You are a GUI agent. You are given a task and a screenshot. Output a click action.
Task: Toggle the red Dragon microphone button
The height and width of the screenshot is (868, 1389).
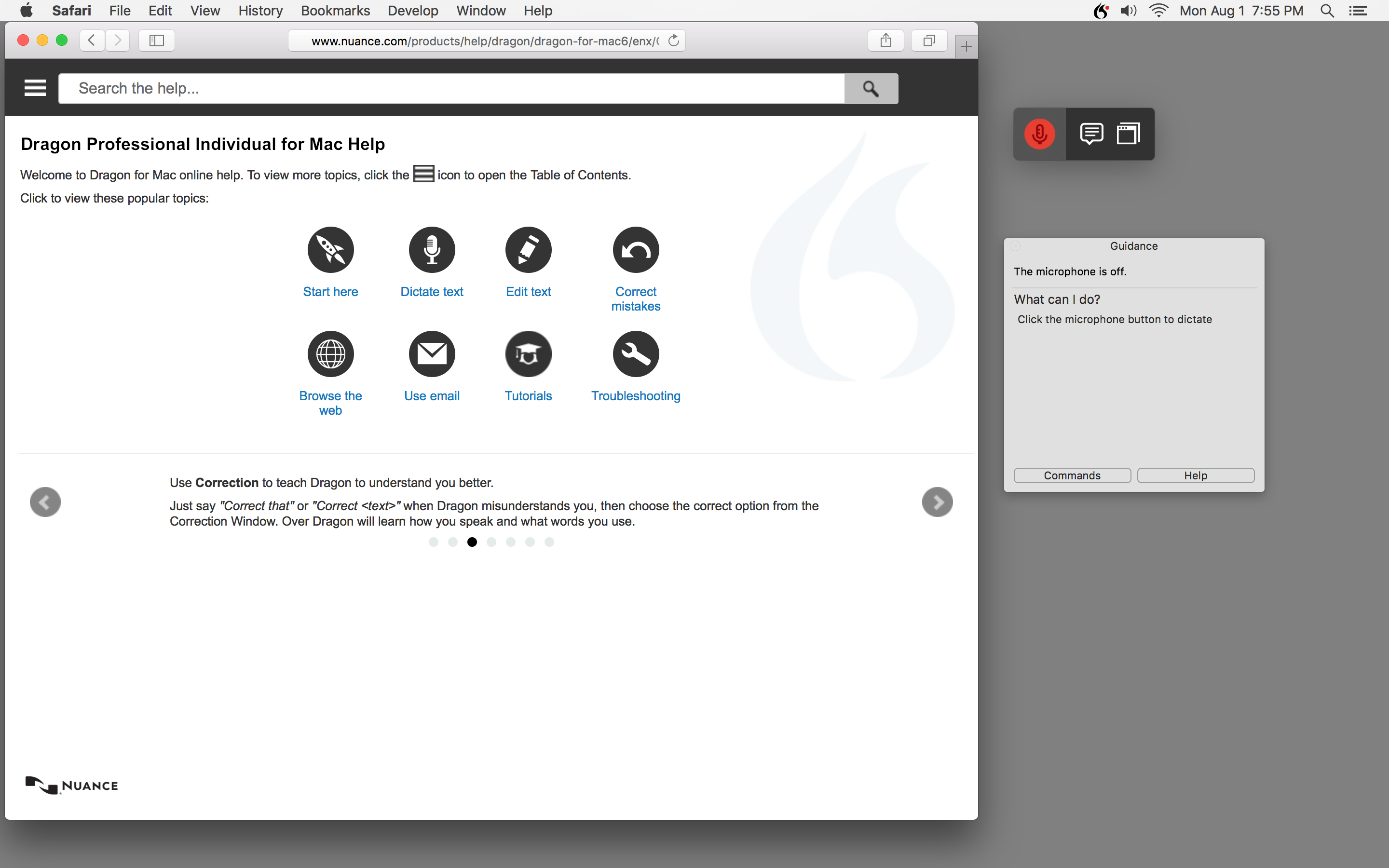(1039, 135)
